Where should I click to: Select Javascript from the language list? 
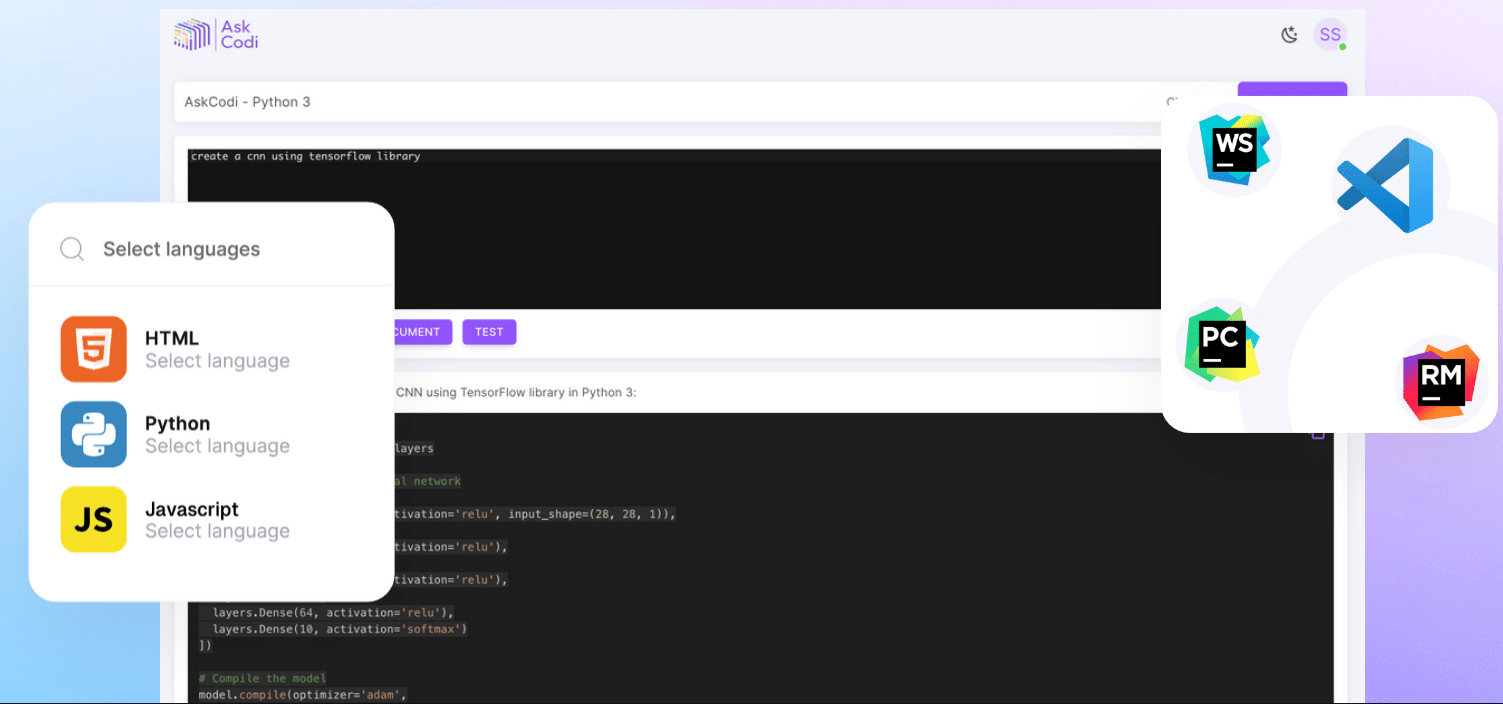212,519
